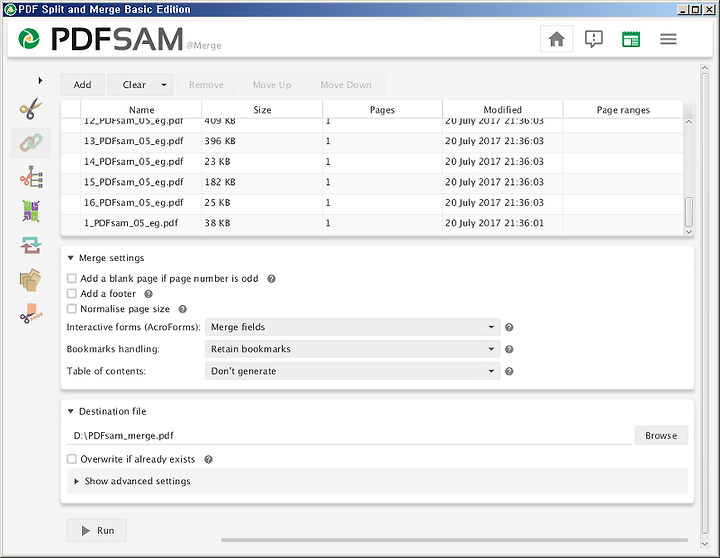Click the Remove button
The image size is (720, 558).
point(206,85)
